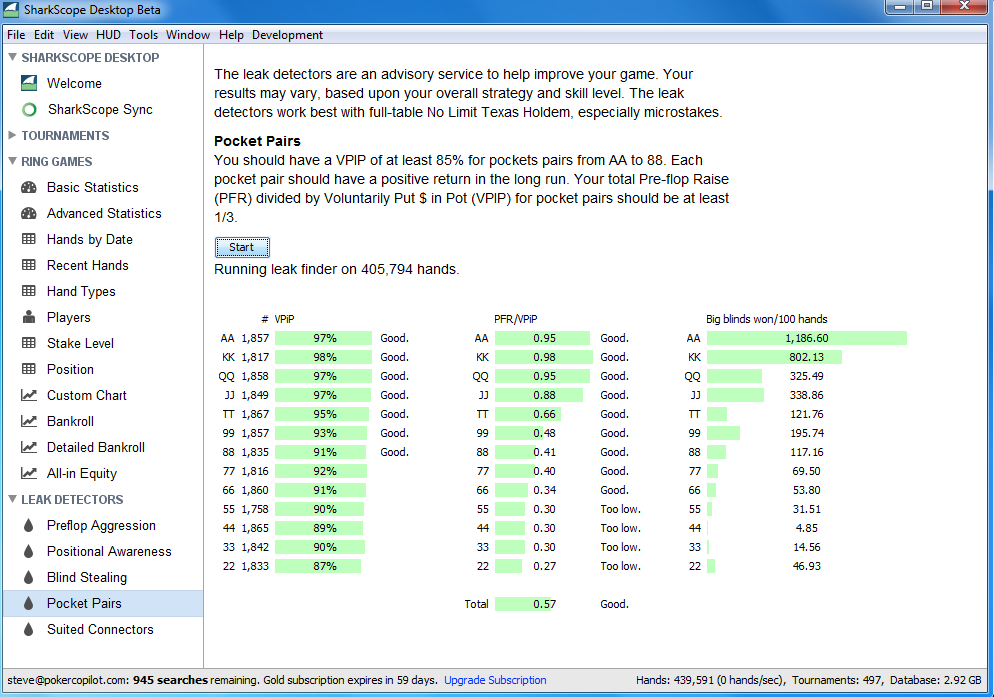Click the Blind Stealing droplet icon
This screenshot has height=697, width=994.
tap(29, 577)
